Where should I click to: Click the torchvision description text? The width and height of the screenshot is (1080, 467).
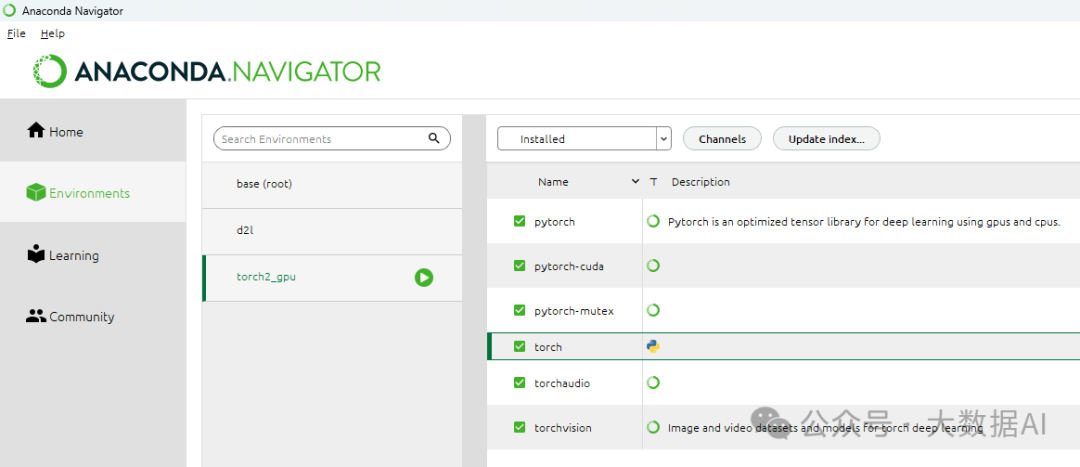(x=825, y=428)
